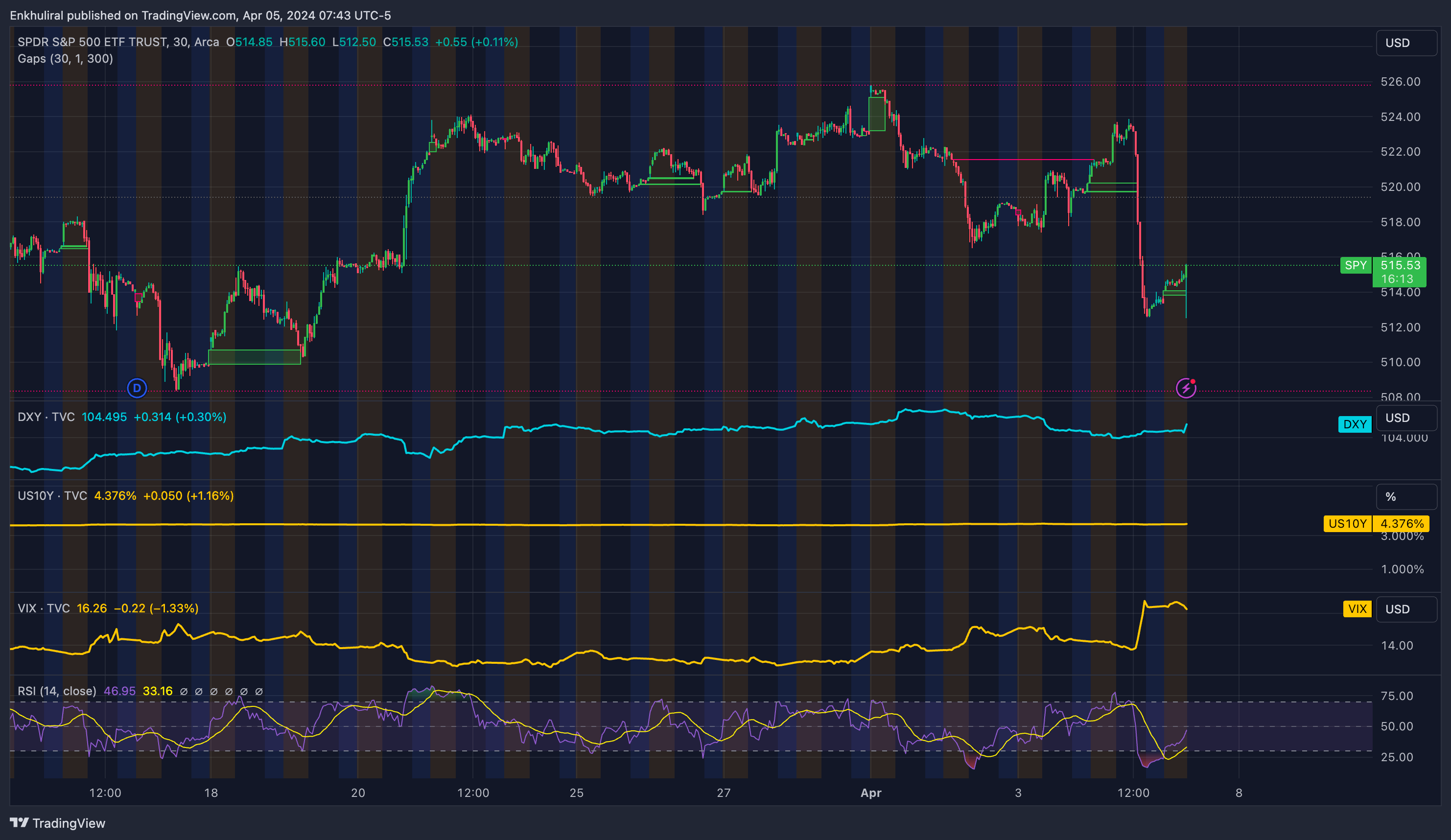Open the USD currency selector on DXY pane
The width and height of the screenshot is (1451, 840).
pos(1405,418)
